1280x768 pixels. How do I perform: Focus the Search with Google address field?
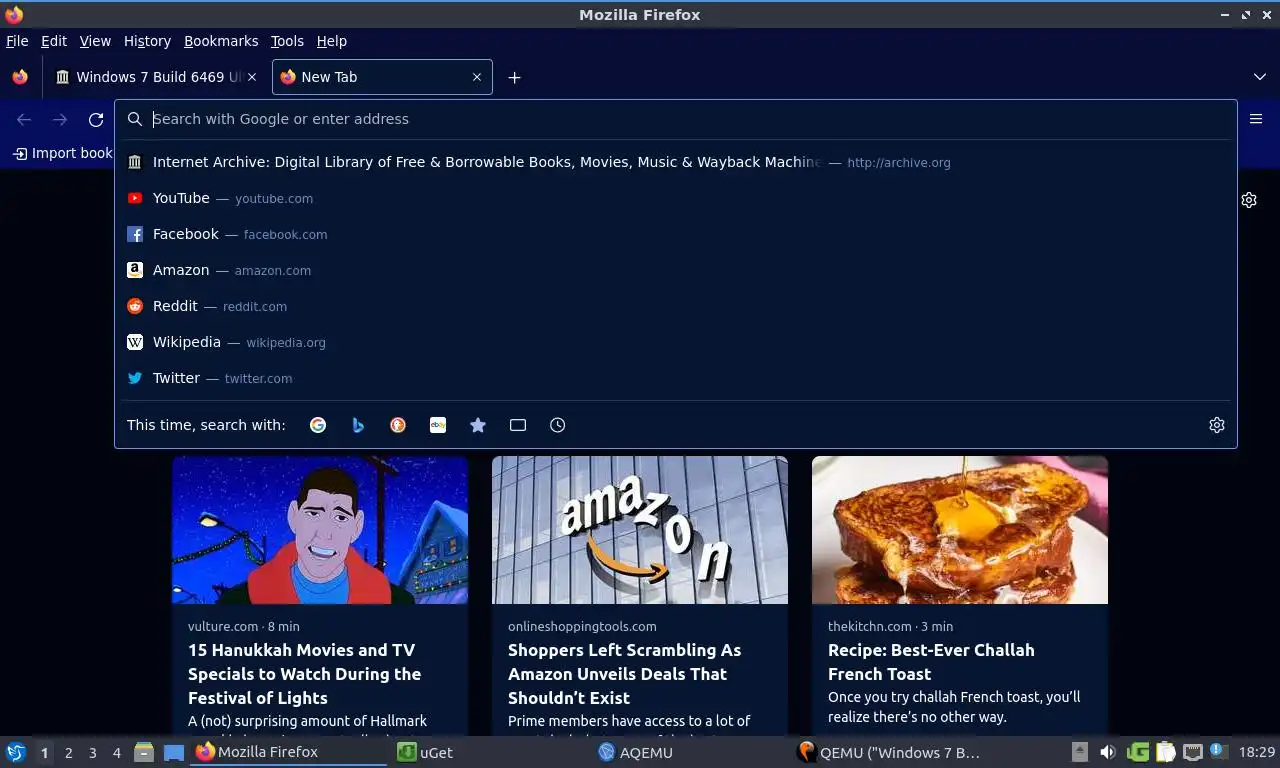675,119
